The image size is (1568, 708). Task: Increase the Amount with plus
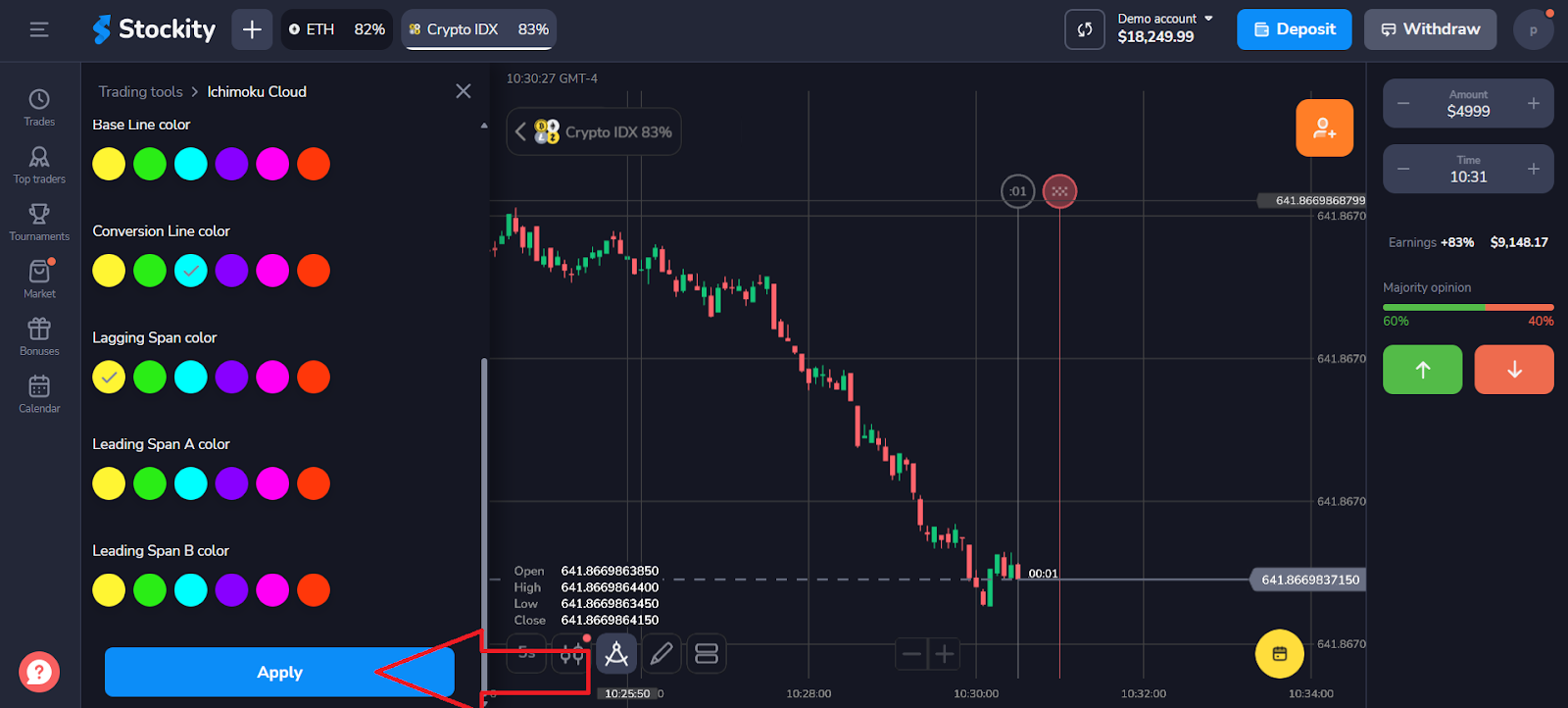coord(1534,103)
